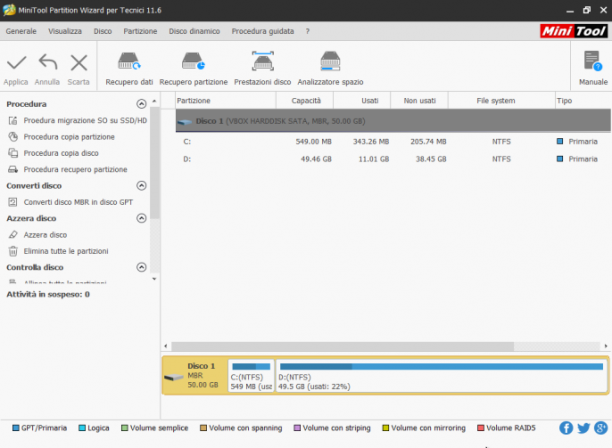Screen dimensions: 612x448
Task: Collapse the Procedura section
Action: click(141, 104)
